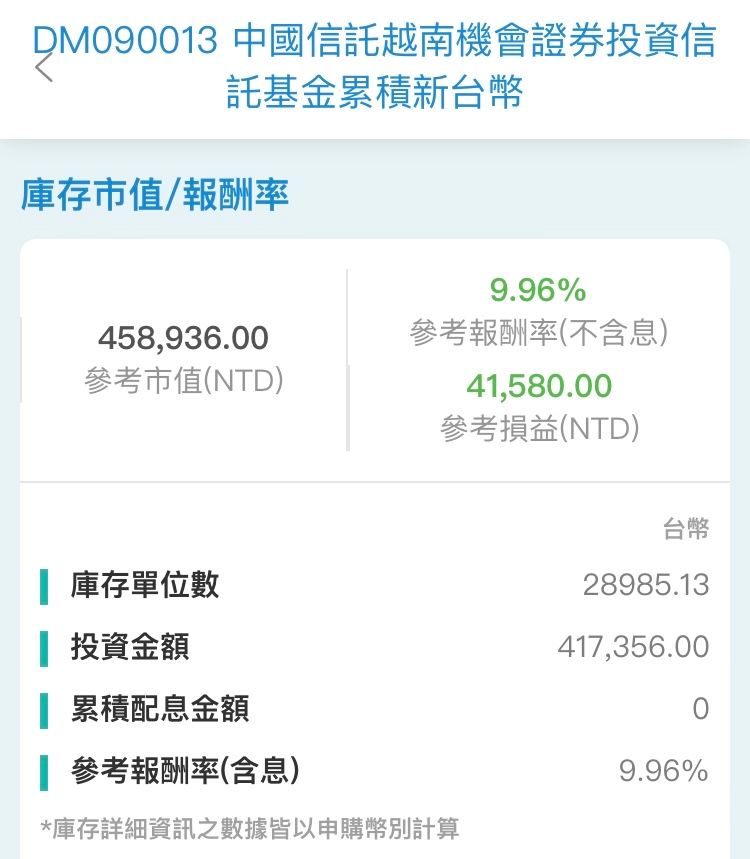Click teal marker beside 累積配息金額

click(44, 710)
